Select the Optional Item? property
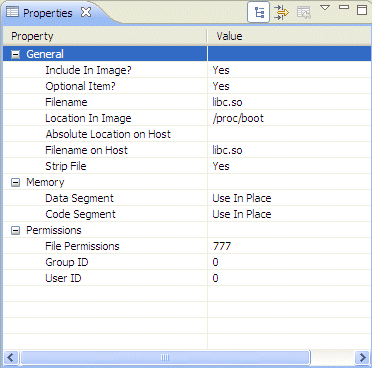This screenshot has height=368, width=372. (x=80, y=86)
